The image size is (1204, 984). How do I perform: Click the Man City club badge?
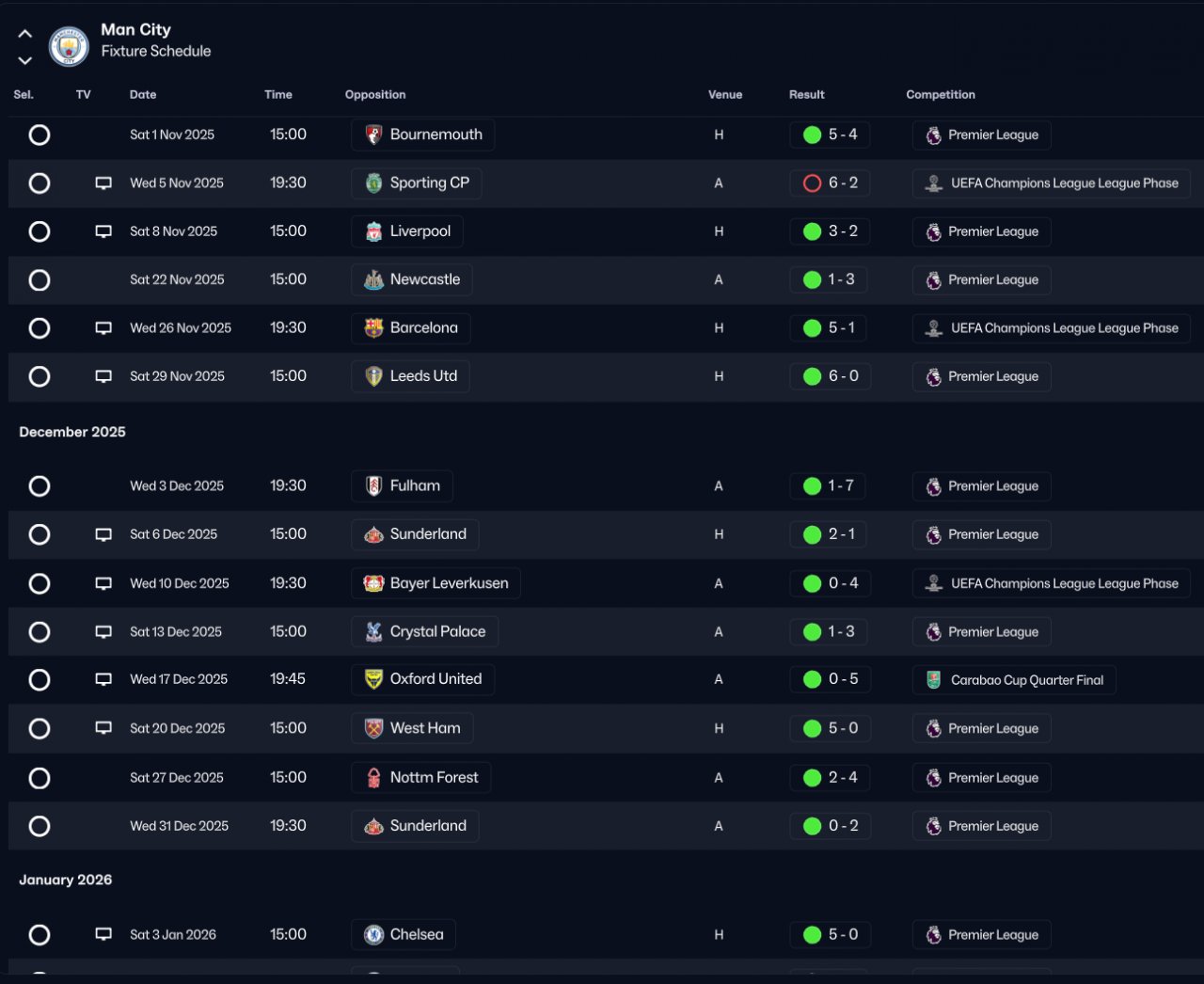tap(69, 45)
